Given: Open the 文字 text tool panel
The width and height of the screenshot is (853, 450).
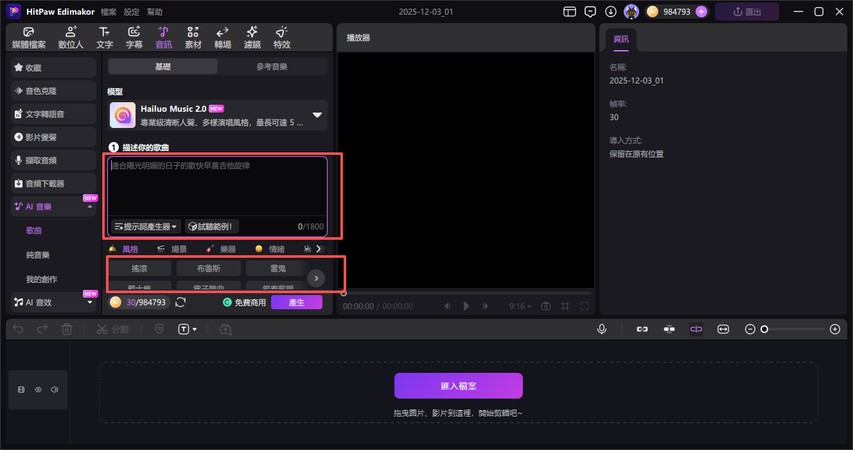Looking at the screenshot, I should 104,38.
